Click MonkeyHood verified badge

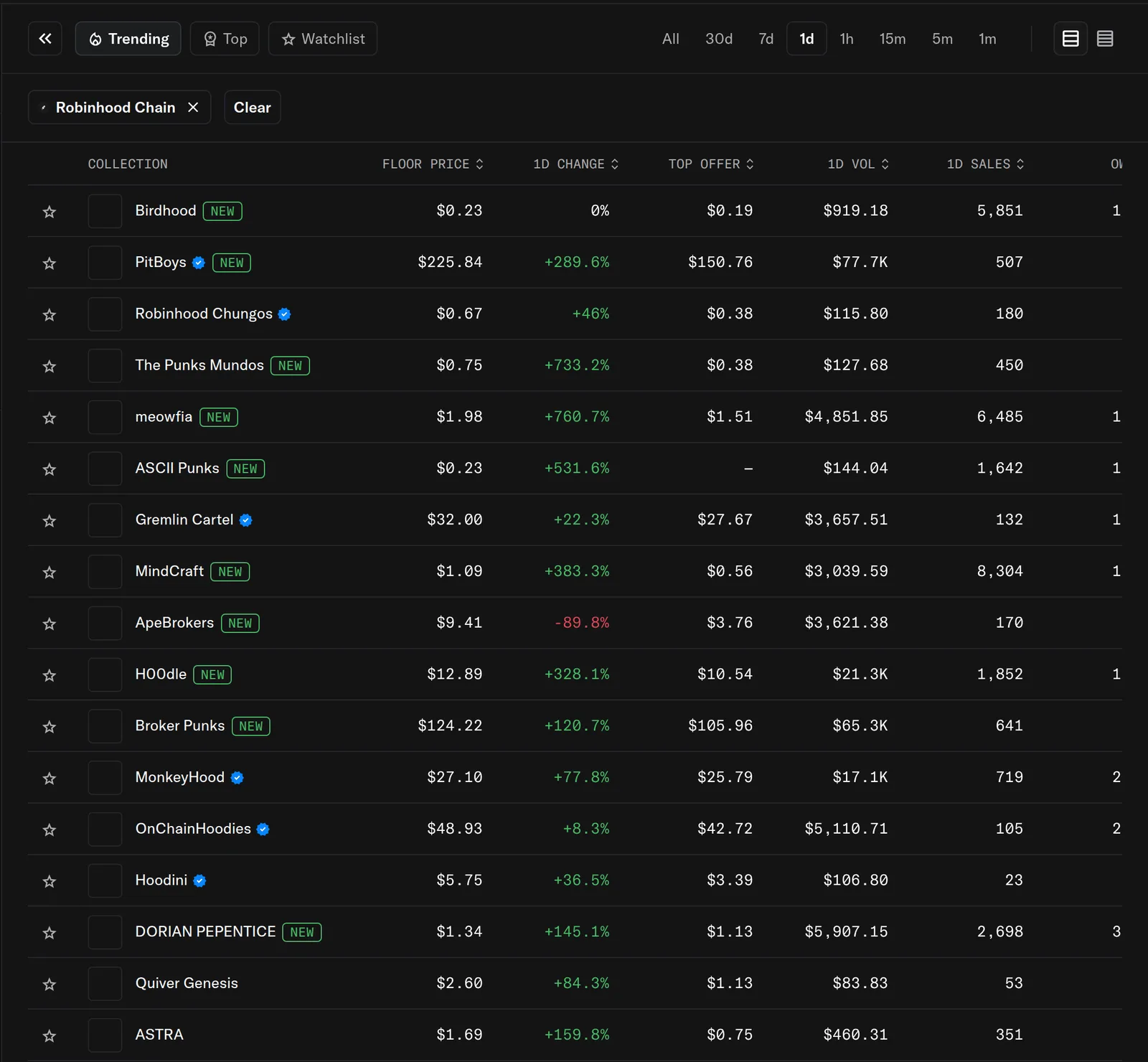click(237, 778)
